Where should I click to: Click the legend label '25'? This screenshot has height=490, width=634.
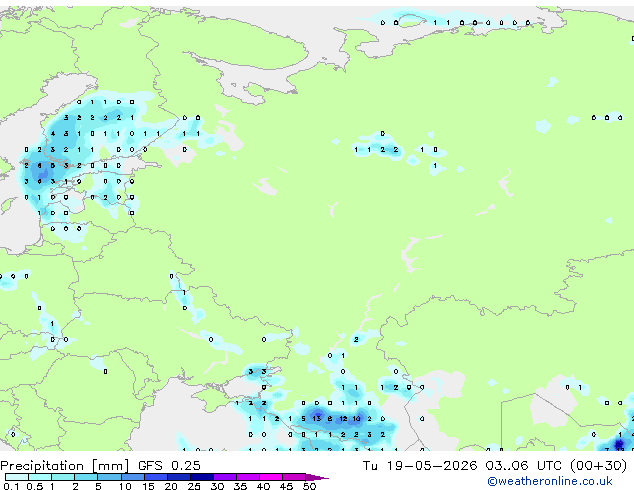pyautogui.click(x=194, y=486)
